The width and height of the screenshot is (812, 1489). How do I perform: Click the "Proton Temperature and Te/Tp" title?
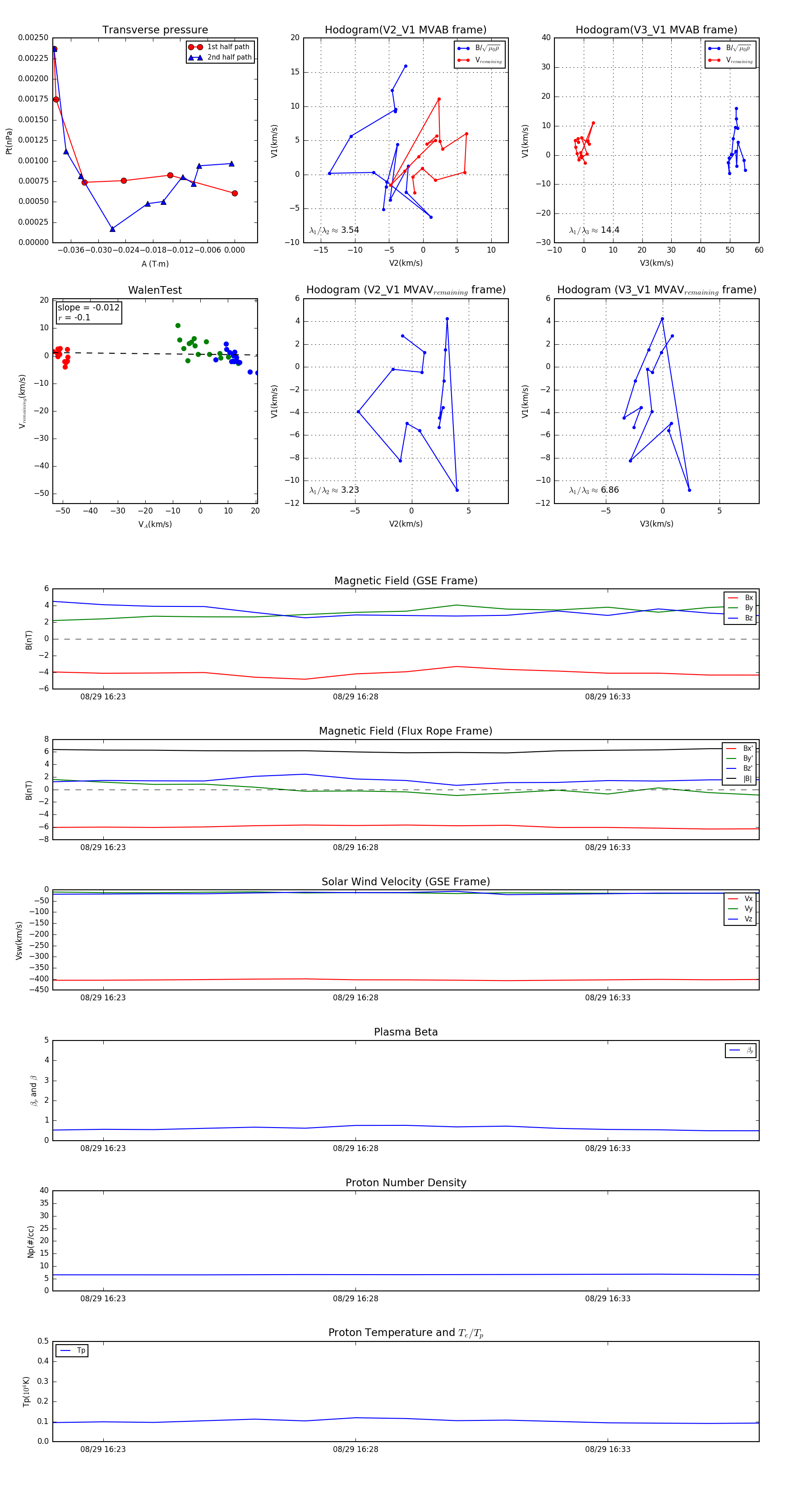click(x=406, y=1333)
